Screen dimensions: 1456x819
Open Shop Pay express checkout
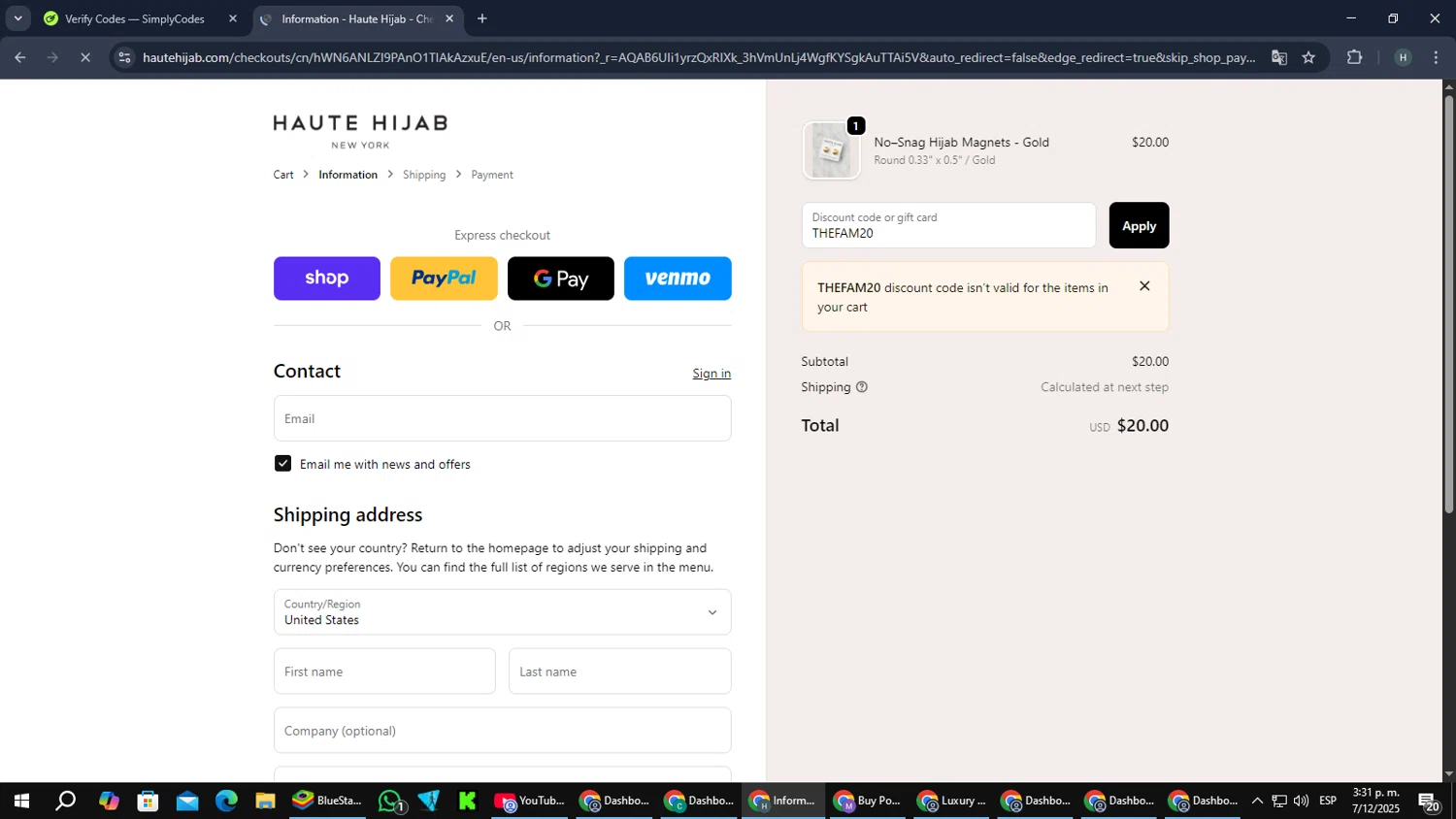(326, 278)
